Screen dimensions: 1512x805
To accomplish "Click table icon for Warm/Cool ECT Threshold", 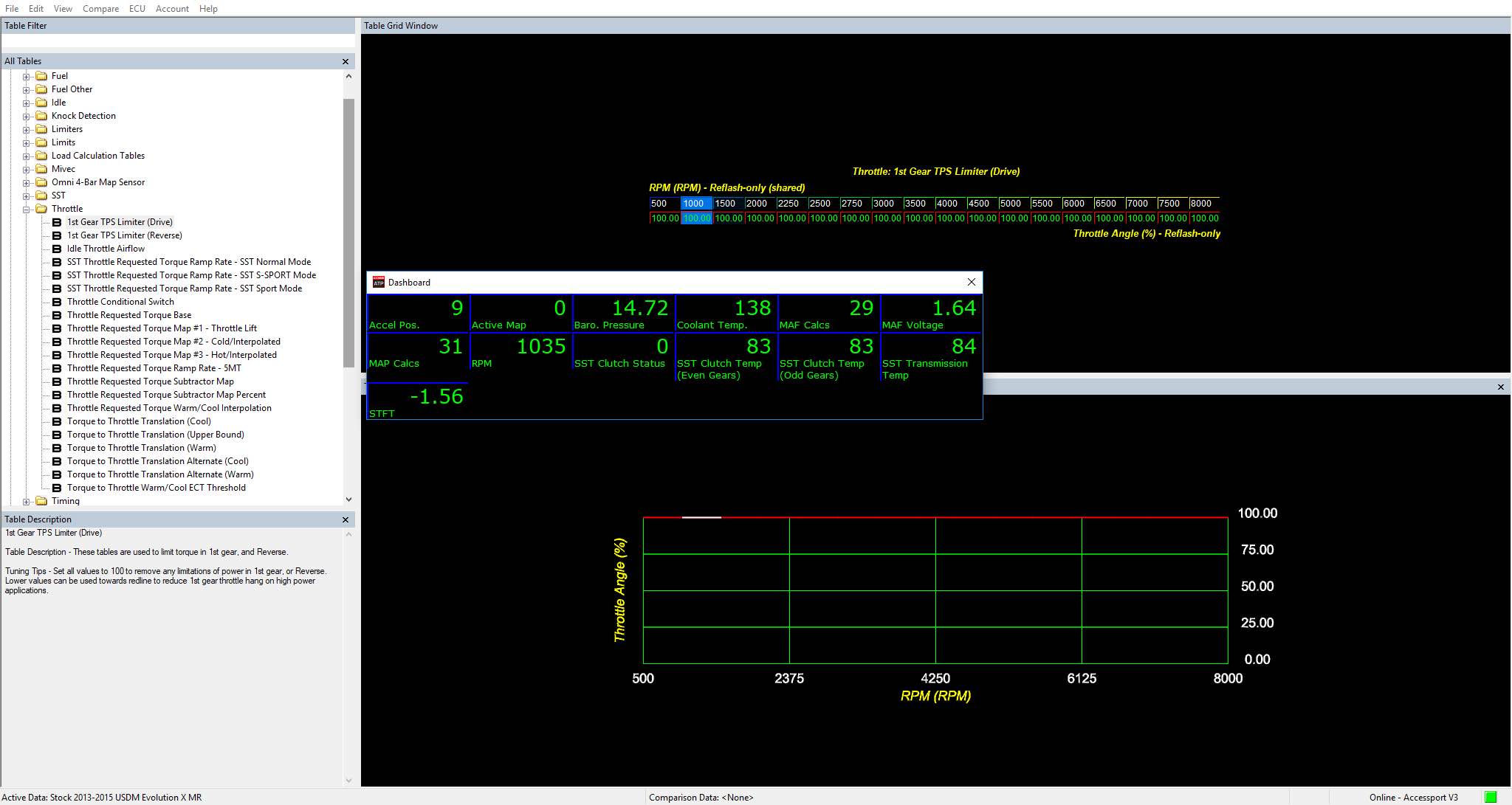I will pyautogui.click(x=57, y=488).
